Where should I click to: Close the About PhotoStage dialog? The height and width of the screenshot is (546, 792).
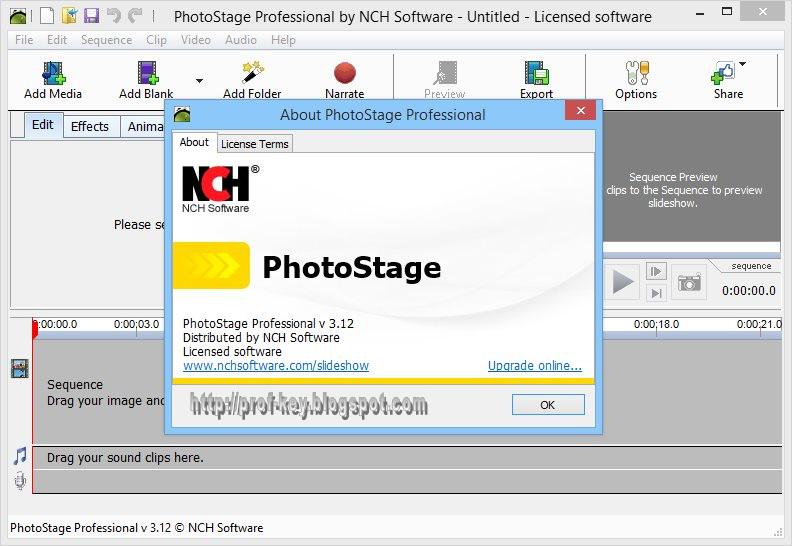(x=580, y=110)
